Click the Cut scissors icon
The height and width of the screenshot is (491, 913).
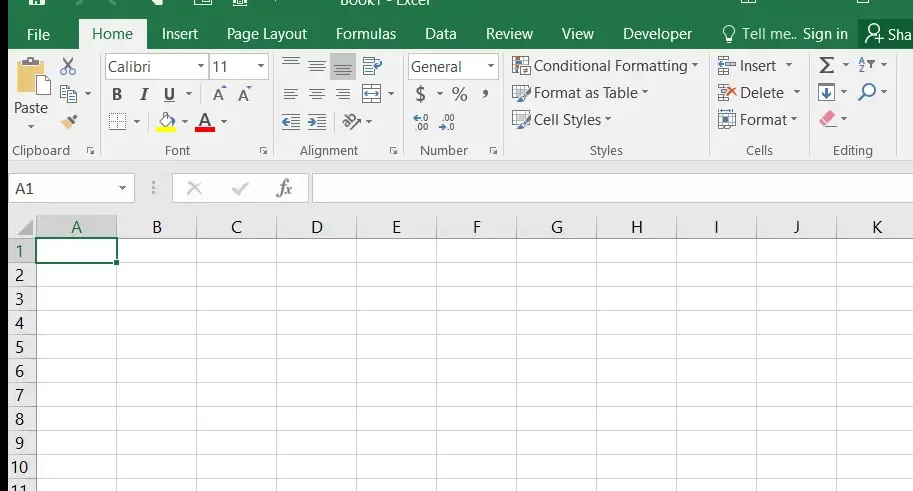pyautogui.click(x=68, y=67)
